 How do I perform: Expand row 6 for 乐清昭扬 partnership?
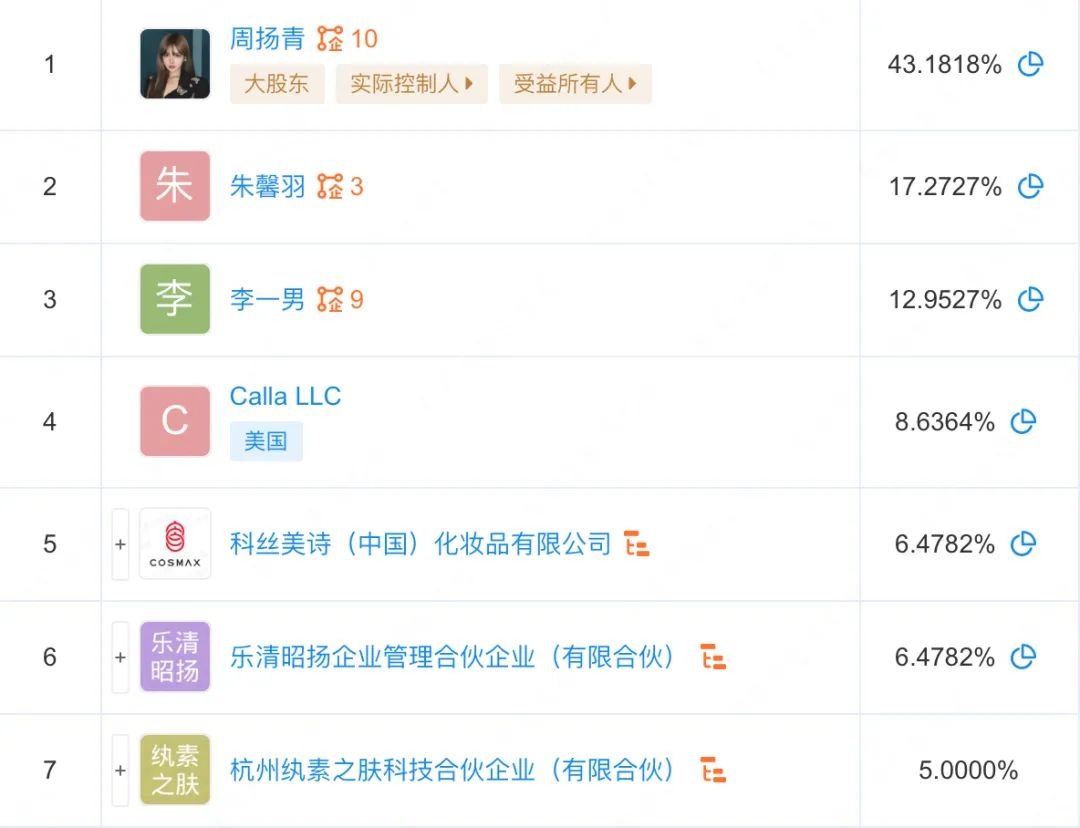click(x=120, y=657)
